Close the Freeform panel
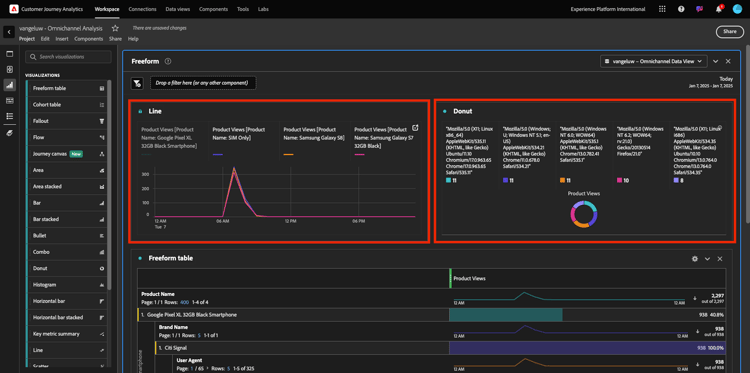Viewport: 750px width, 373px height. point(728,61)
